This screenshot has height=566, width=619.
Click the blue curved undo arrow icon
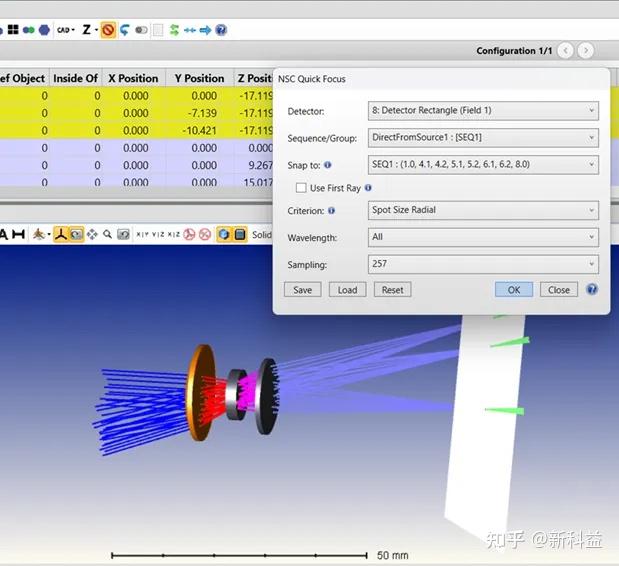[125, 30]
